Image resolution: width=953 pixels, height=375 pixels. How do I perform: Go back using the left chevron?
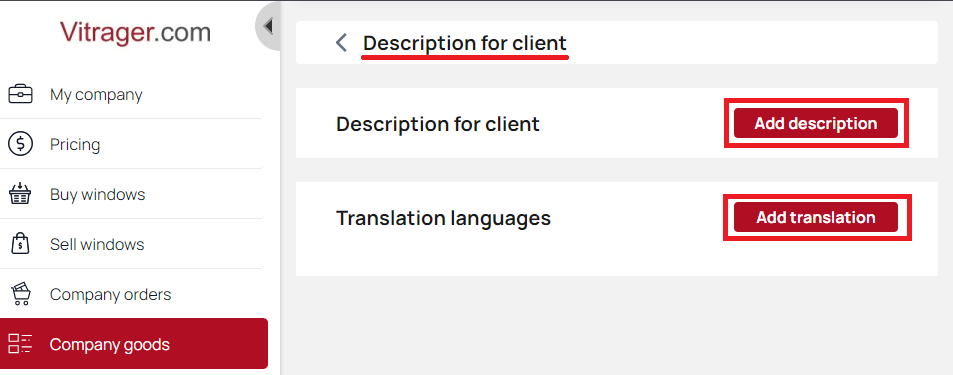(x=342, y=43)
